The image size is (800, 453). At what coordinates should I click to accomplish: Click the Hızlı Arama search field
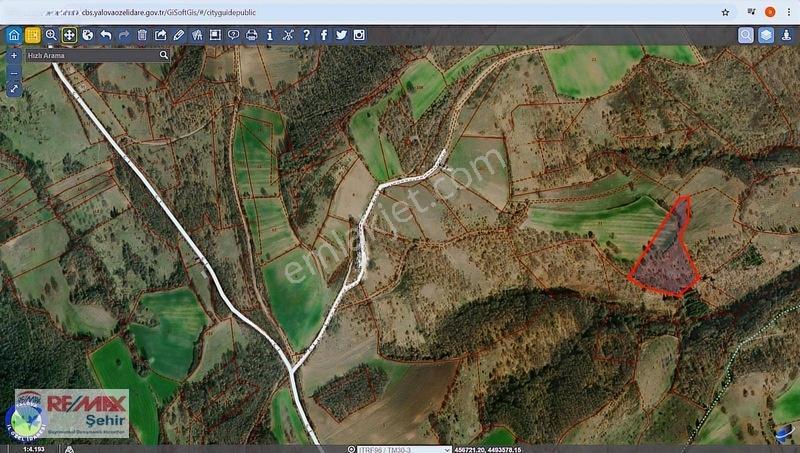click(x=92, y=55)
